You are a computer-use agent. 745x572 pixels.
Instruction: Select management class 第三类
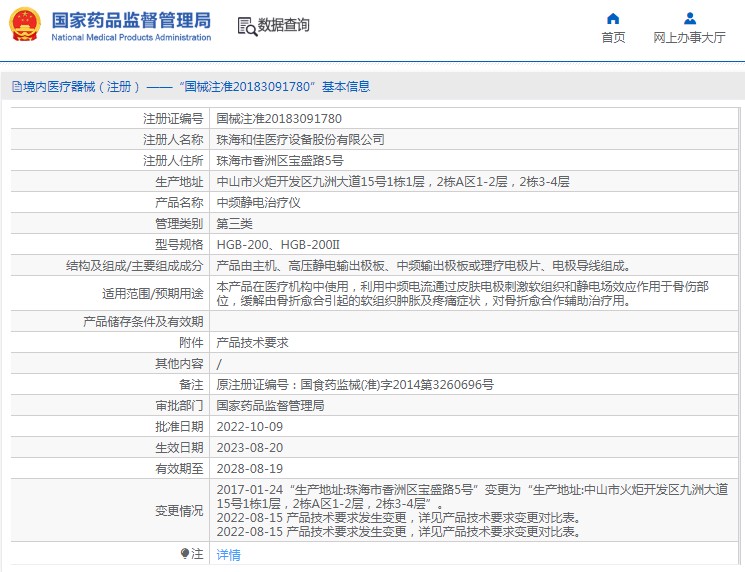point(235,224)
